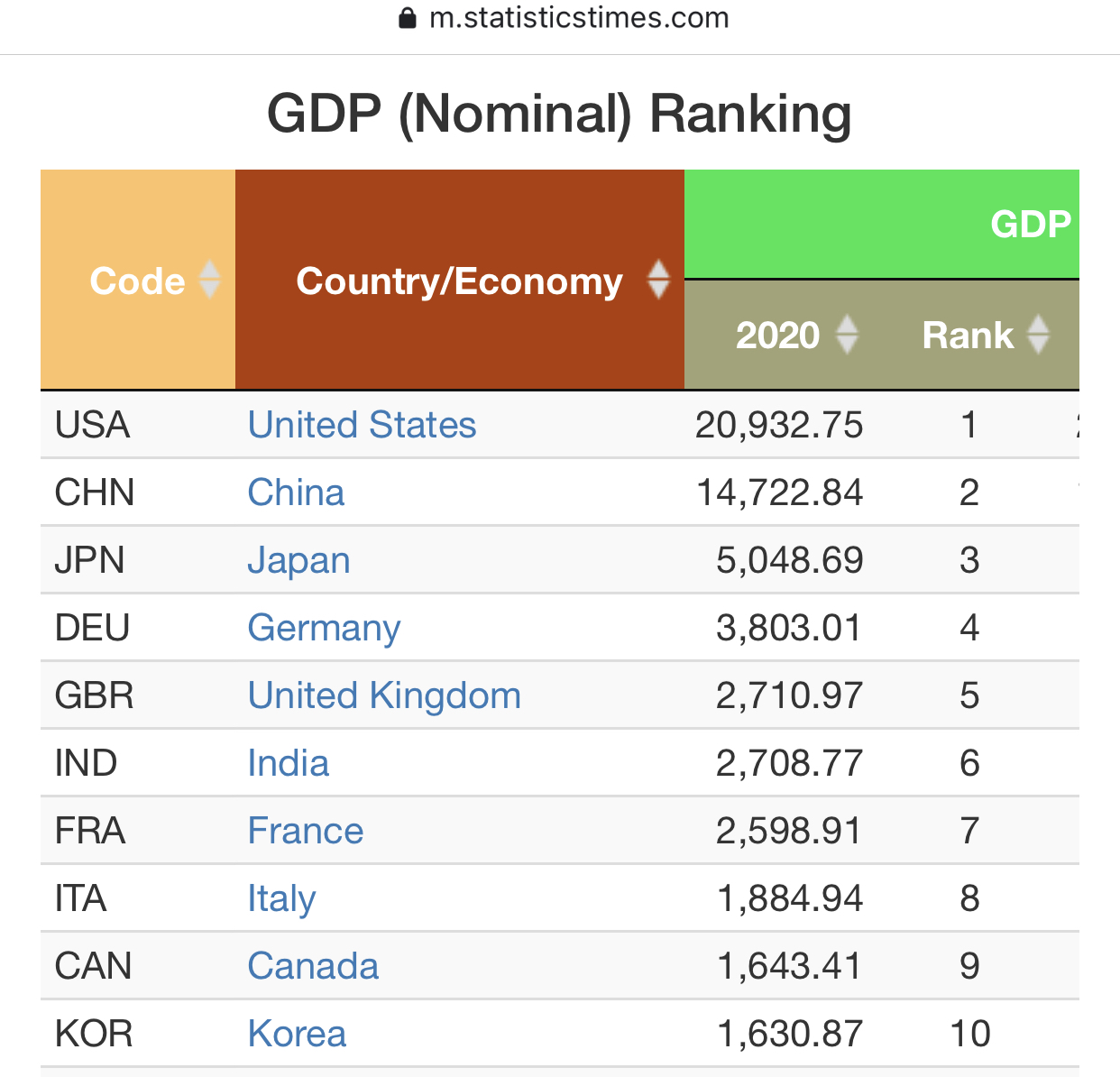Screen dimensions: 1120x1077
Task: Select the USA code cell
Action: pos(138,425)
